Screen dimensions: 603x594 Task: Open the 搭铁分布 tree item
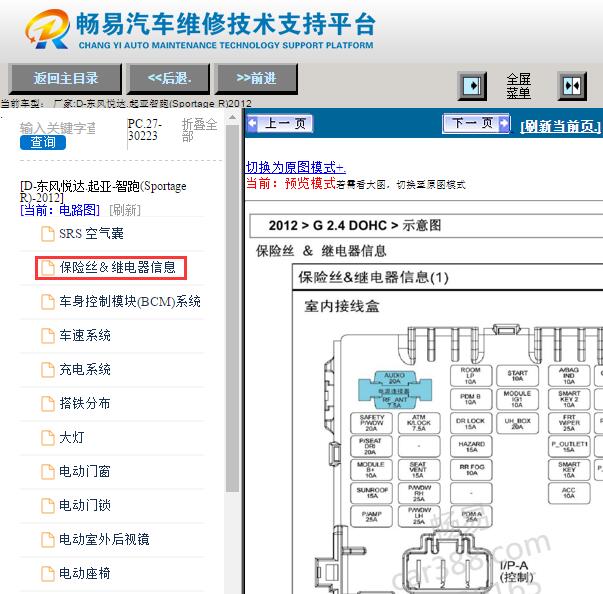click(x=85, y=403)
